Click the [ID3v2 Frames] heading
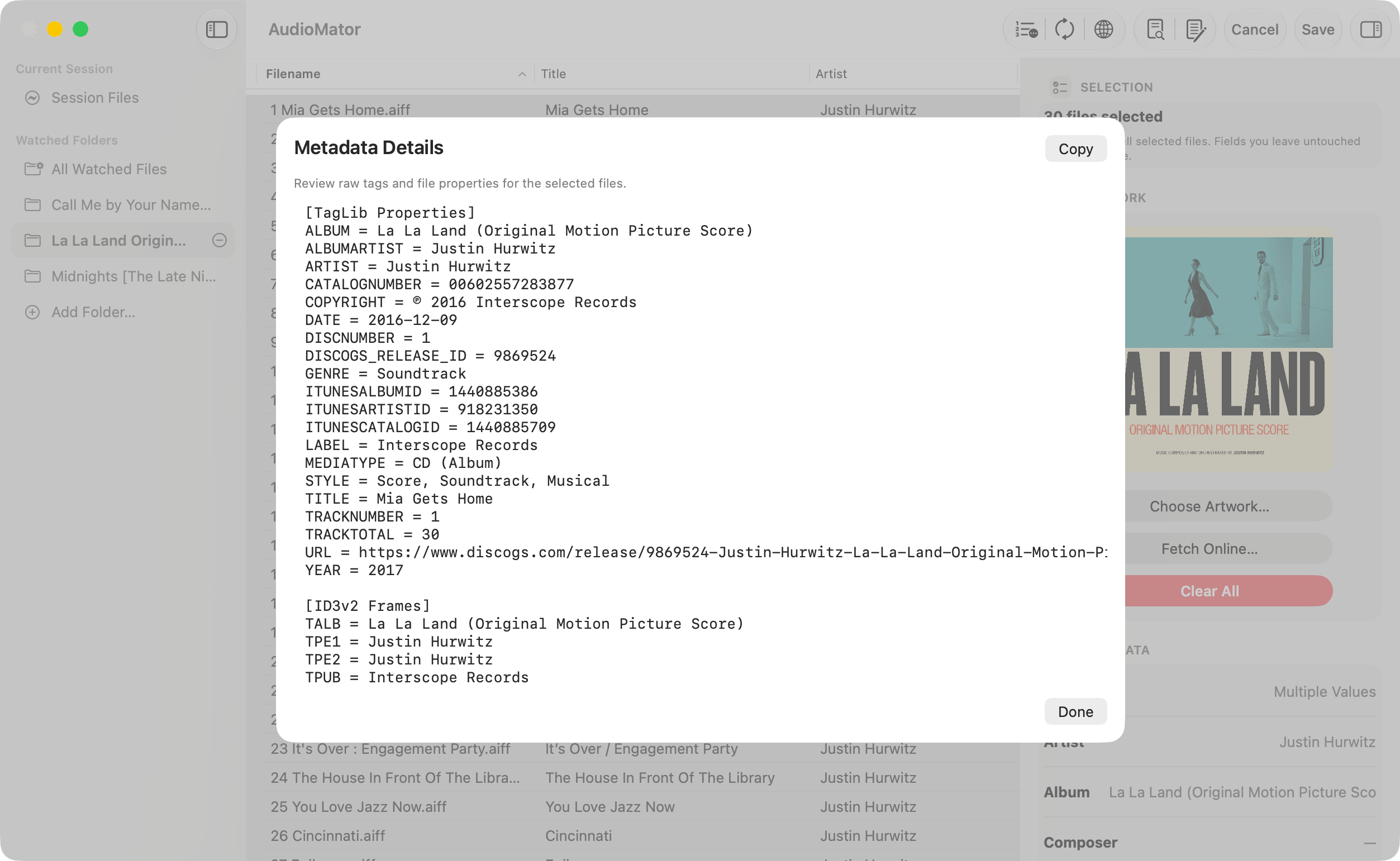 coord(368,605)
